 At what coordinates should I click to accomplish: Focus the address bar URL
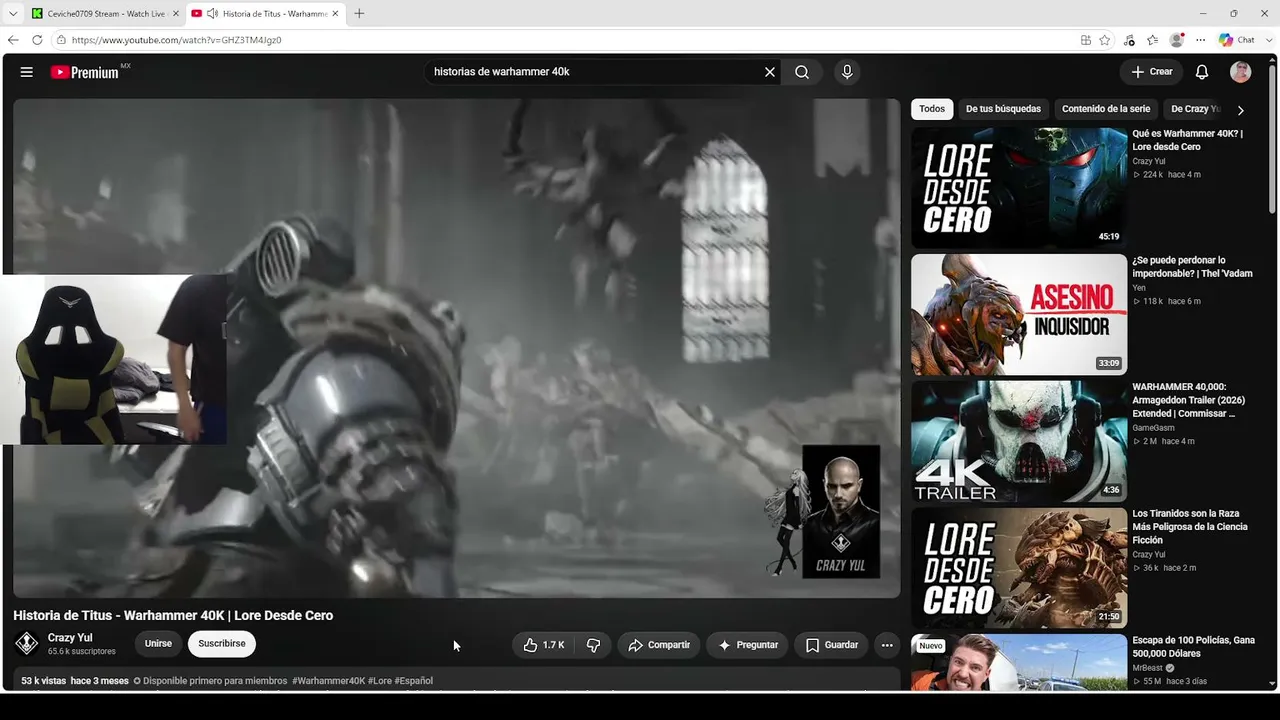point(176,40)
